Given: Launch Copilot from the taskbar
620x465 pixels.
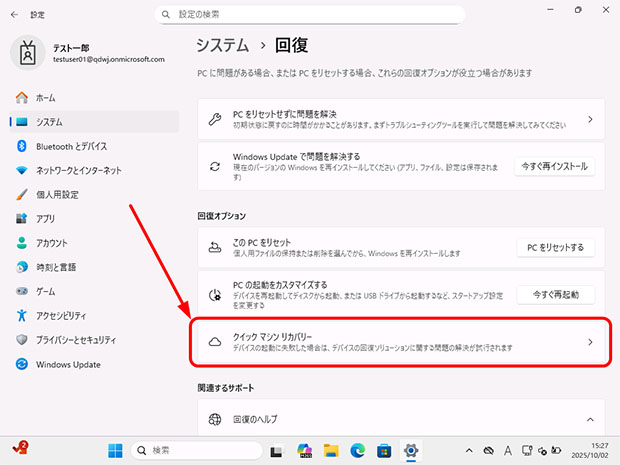Looking at the screenshot, I should (304, 450).
